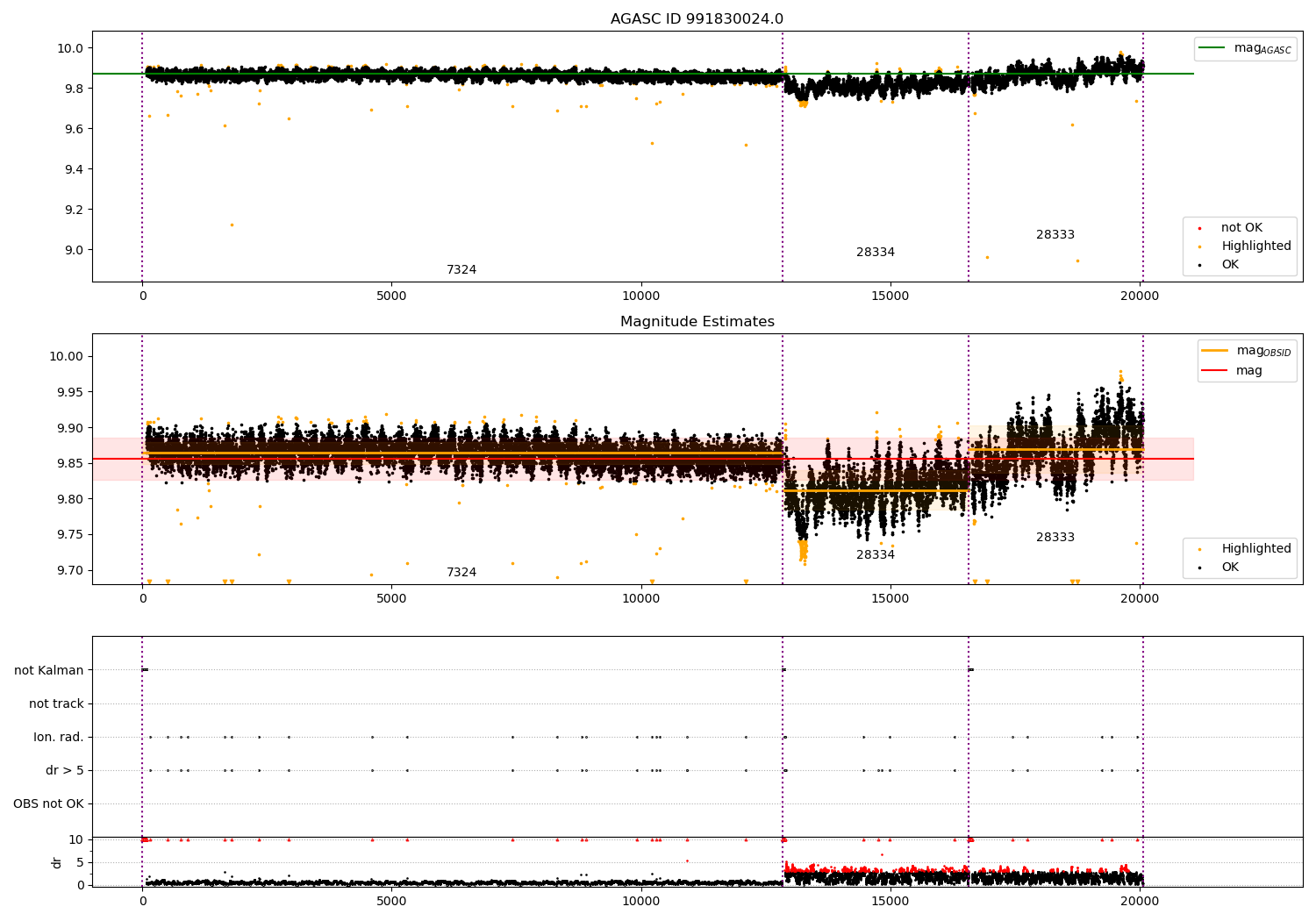This screenshot has height=921, width=1316.
Task: Click the 'not Kalman' axis label
Action: coord(49,671)
